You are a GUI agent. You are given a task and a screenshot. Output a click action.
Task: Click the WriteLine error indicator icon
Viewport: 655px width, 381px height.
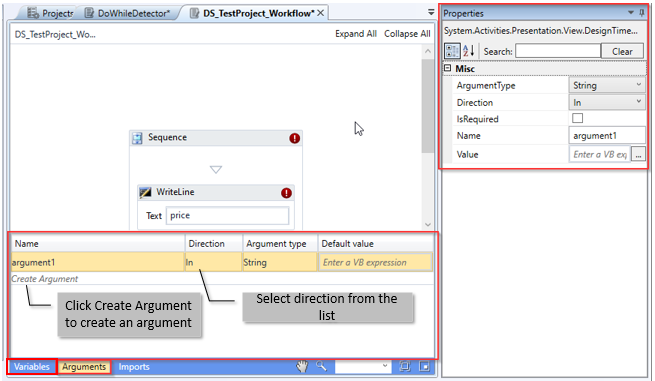coord(286,193)
